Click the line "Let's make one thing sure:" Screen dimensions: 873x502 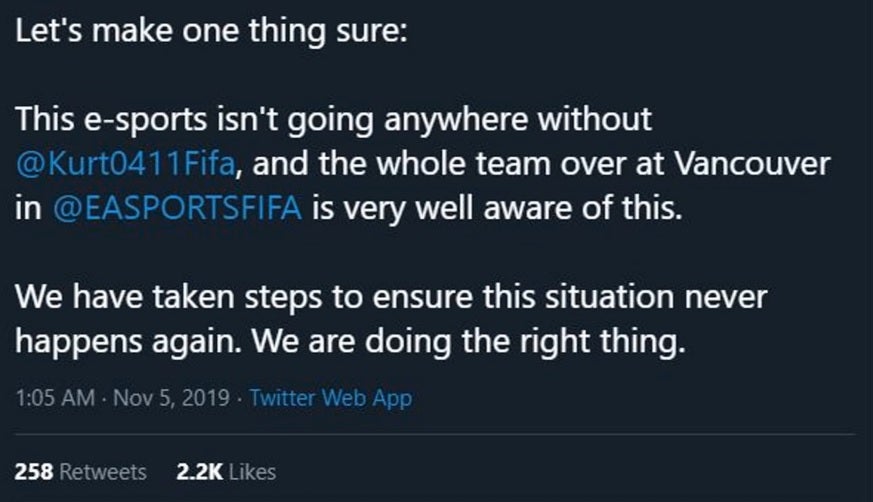pos(211,28)
